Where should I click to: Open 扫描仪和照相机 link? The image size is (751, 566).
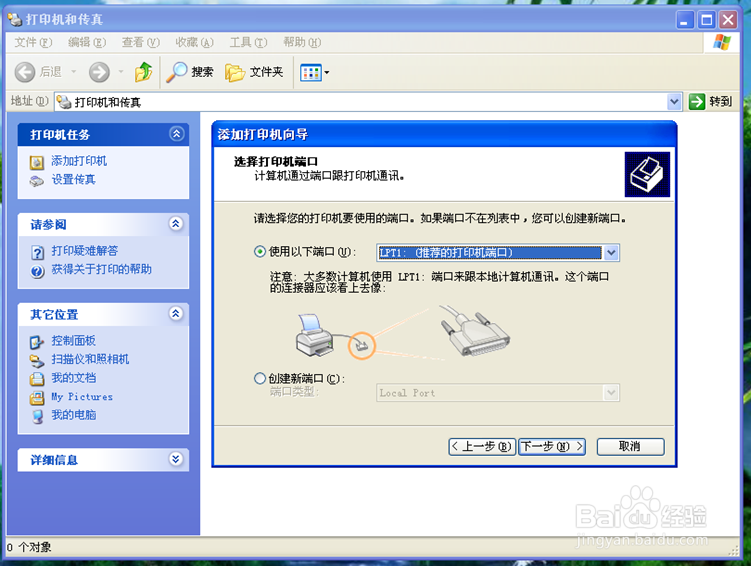coord(90,359)
